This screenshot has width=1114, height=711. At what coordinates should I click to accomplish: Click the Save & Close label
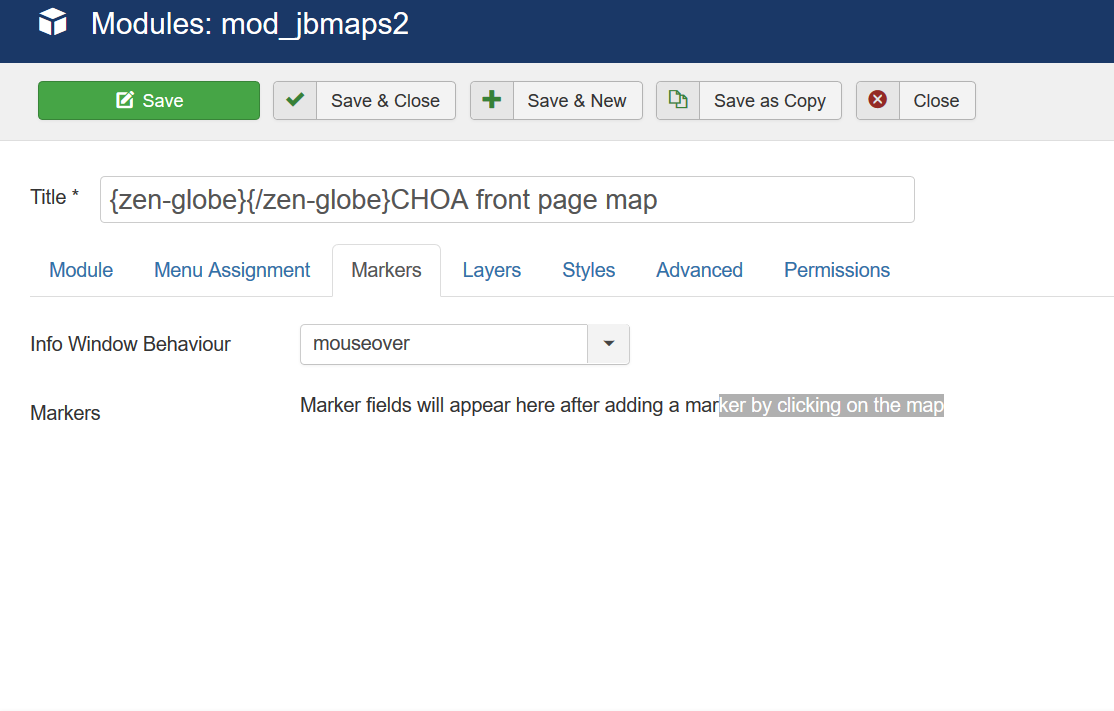point(386,101)
